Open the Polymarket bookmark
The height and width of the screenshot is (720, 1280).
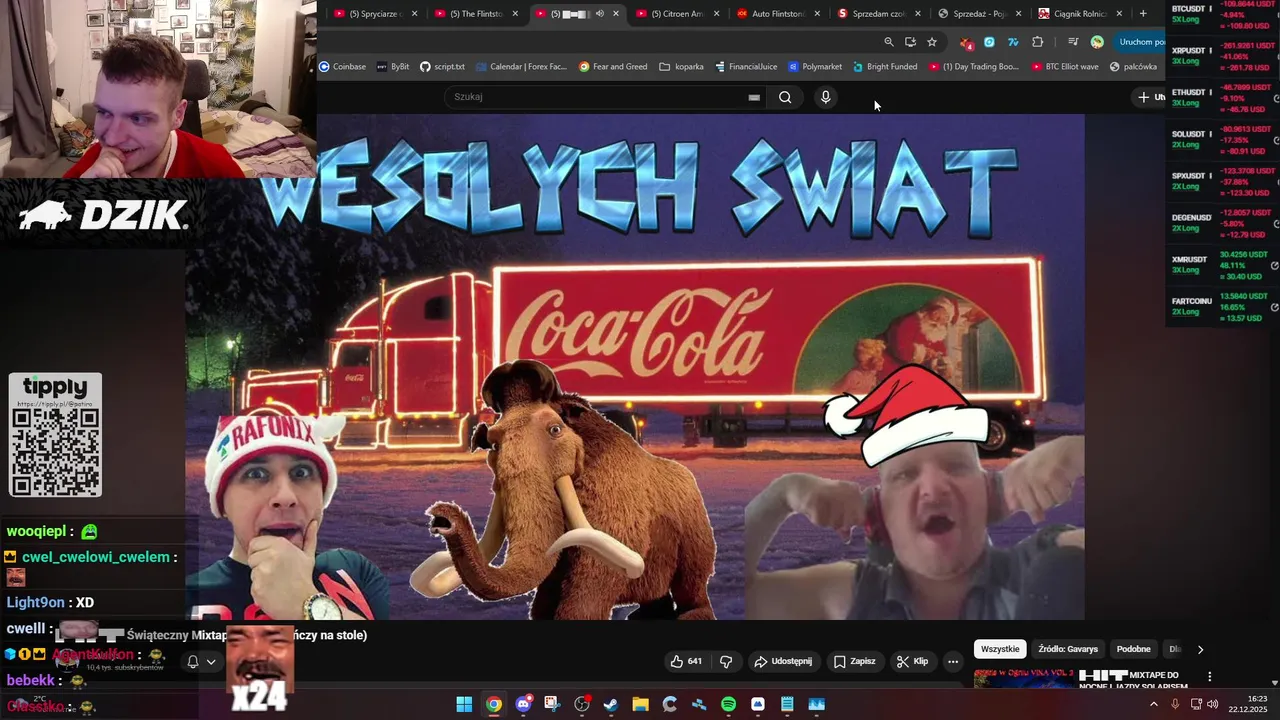pos(815,67)
